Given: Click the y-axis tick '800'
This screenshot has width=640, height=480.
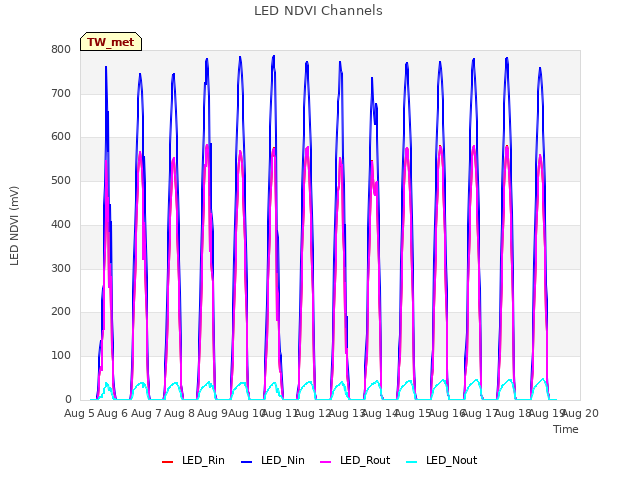Looking at the screenshot, I should [61, 50].
